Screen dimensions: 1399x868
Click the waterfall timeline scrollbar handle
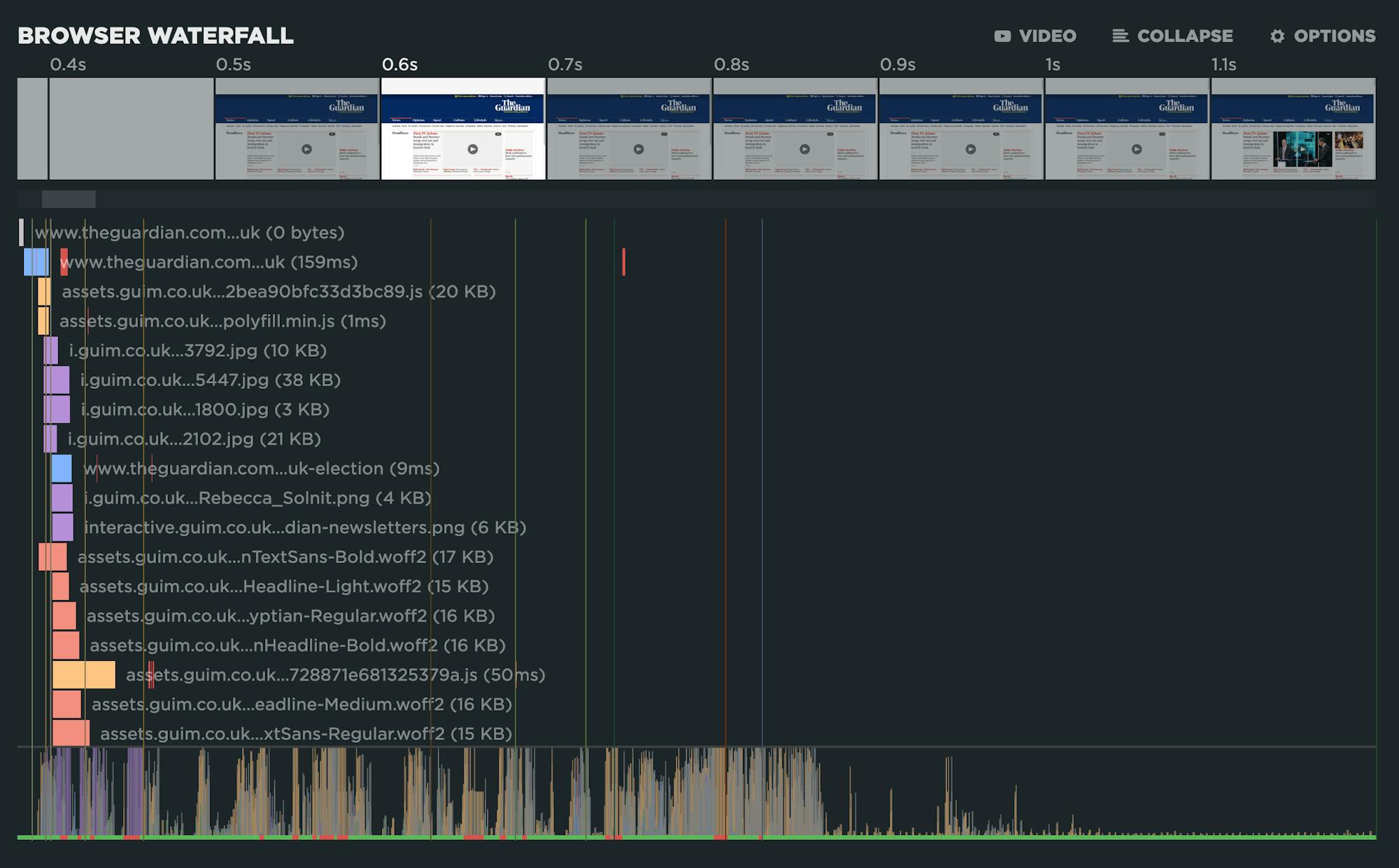point(69,199)
